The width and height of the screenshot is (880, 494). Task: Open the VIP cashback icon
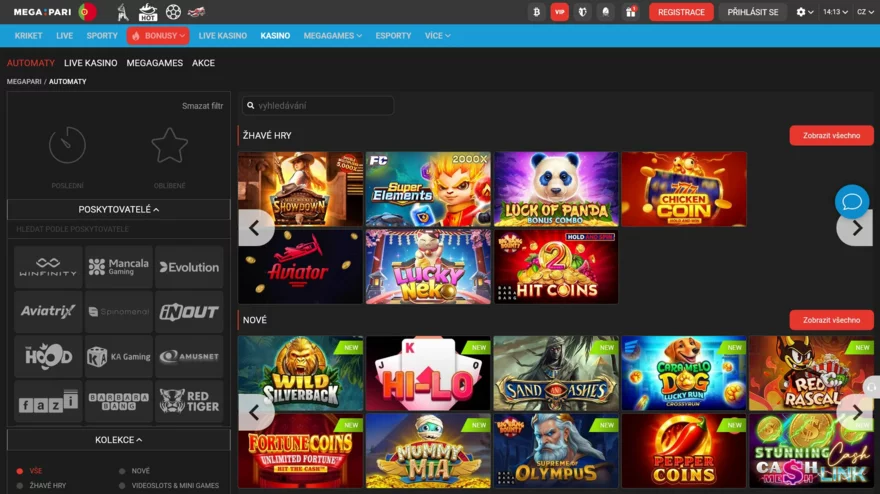pyautogui.click(x=560, y=12)
